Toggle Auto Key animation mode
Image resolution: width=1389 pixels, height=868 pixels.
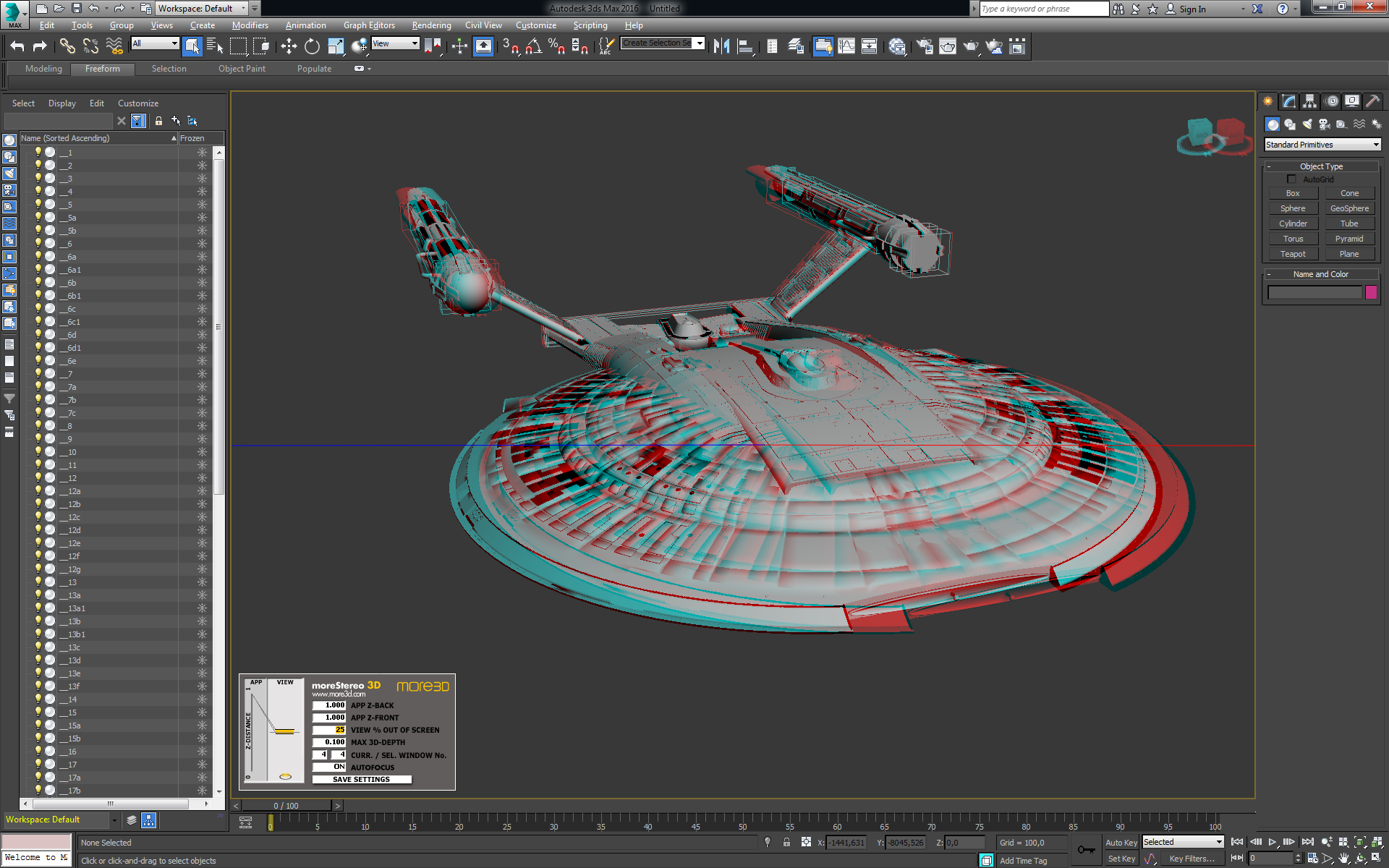1121,843
